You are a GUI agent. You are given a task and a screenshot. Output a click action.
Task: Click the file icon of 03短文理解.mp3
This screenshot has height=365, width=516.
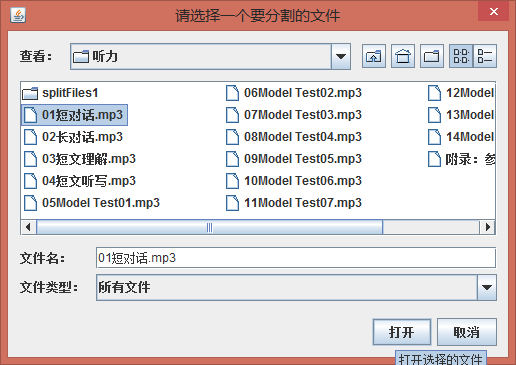pyautogui.click(x=31, y=159)
